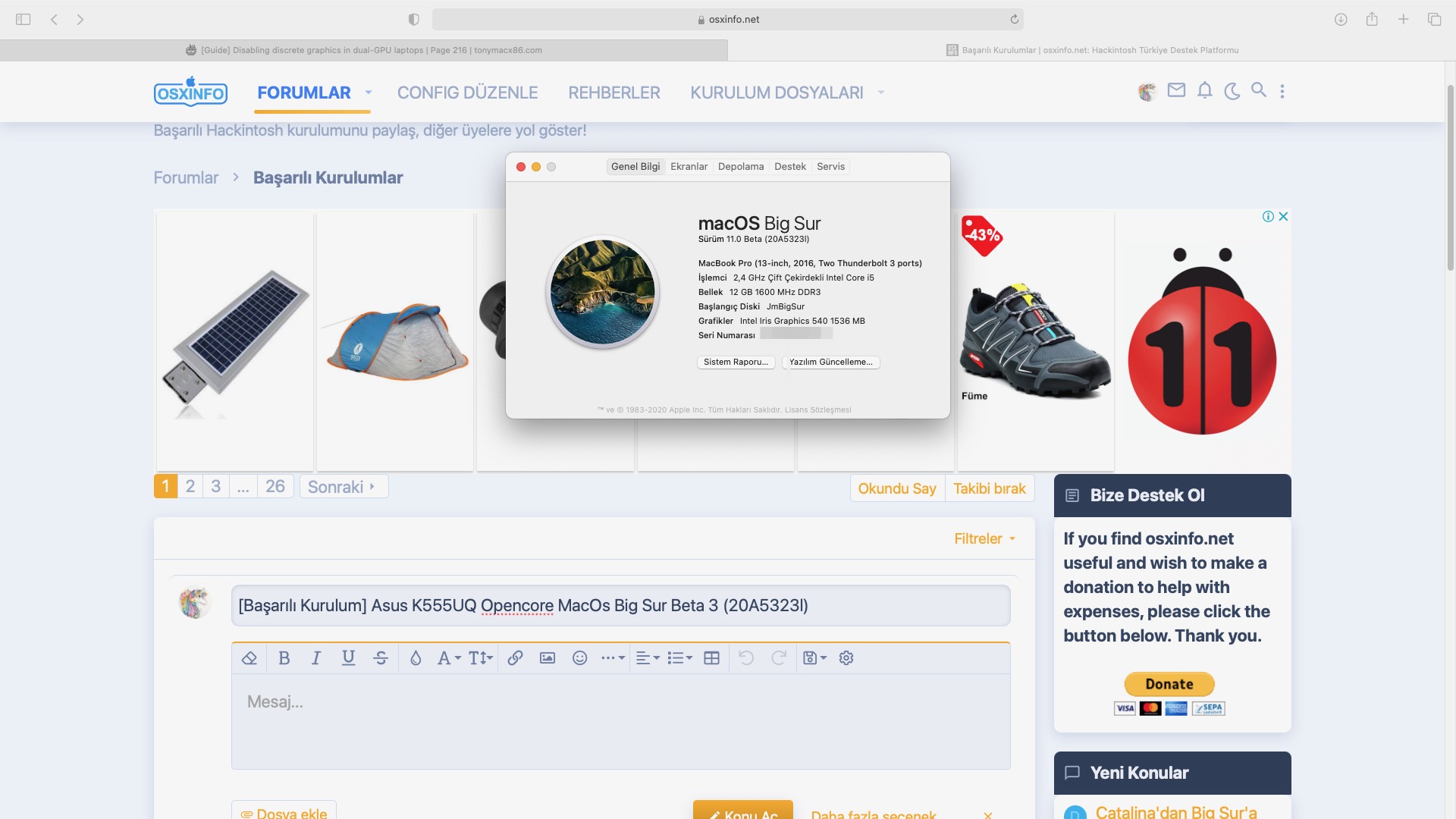Insert an image in the message
The height and width of the screenshot is (819, 1456).
click(x=548, y=658)
